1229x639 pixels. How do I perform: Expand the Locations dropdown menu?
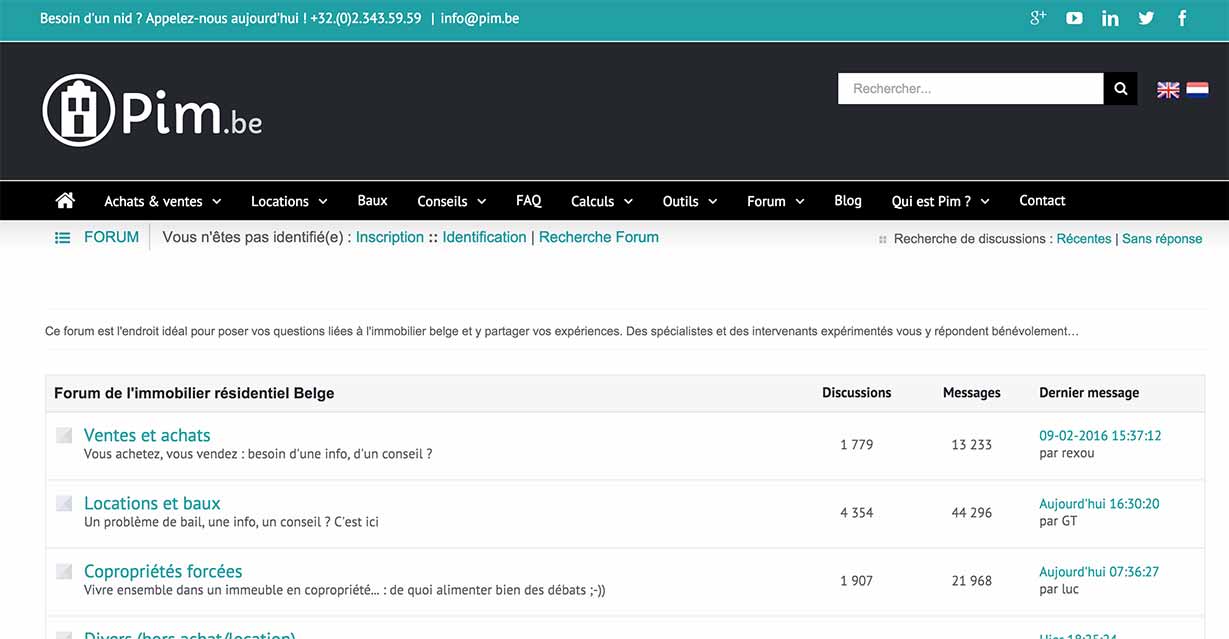[288, 201]
